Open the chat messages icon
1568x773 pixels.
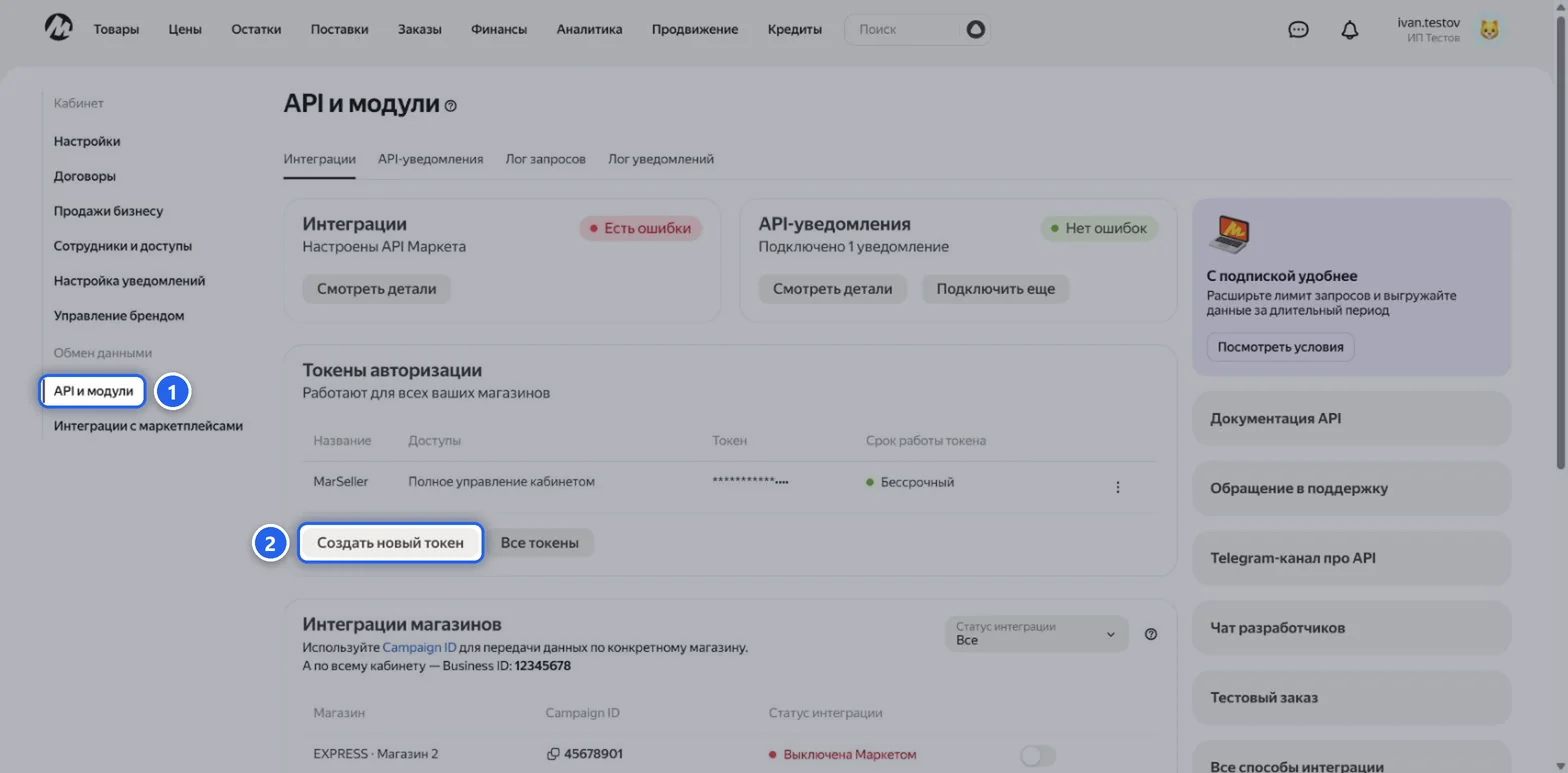point(1298,29)
